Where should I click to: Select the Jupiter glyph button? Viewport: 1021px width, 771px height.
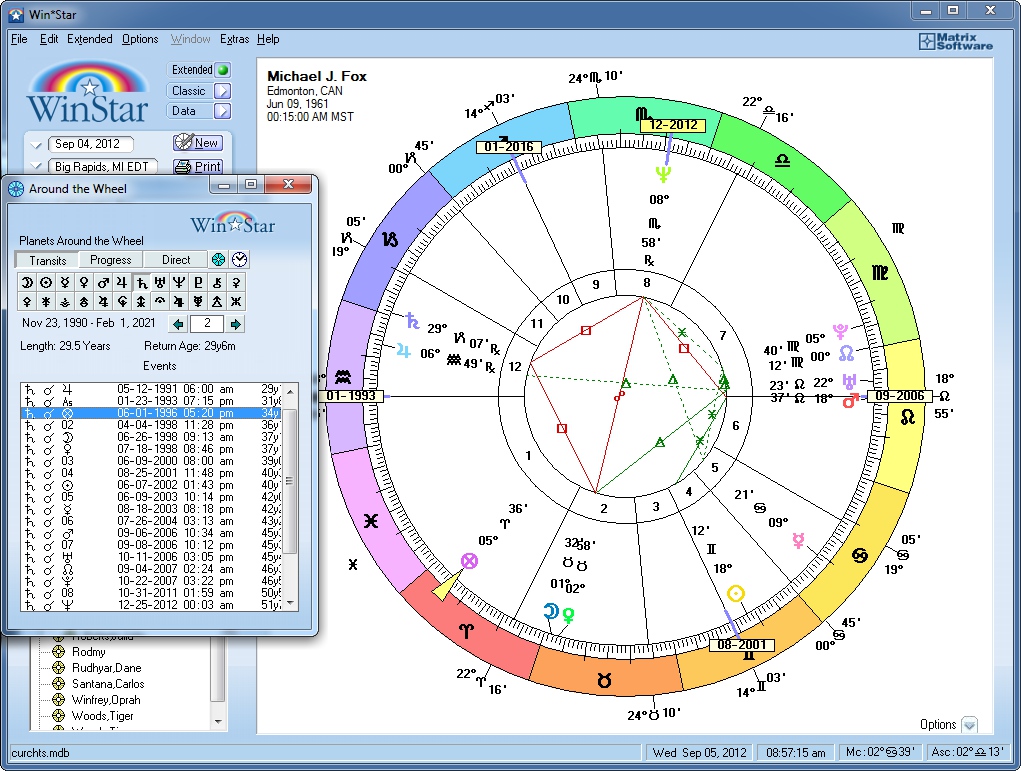[x=122, y=282]
